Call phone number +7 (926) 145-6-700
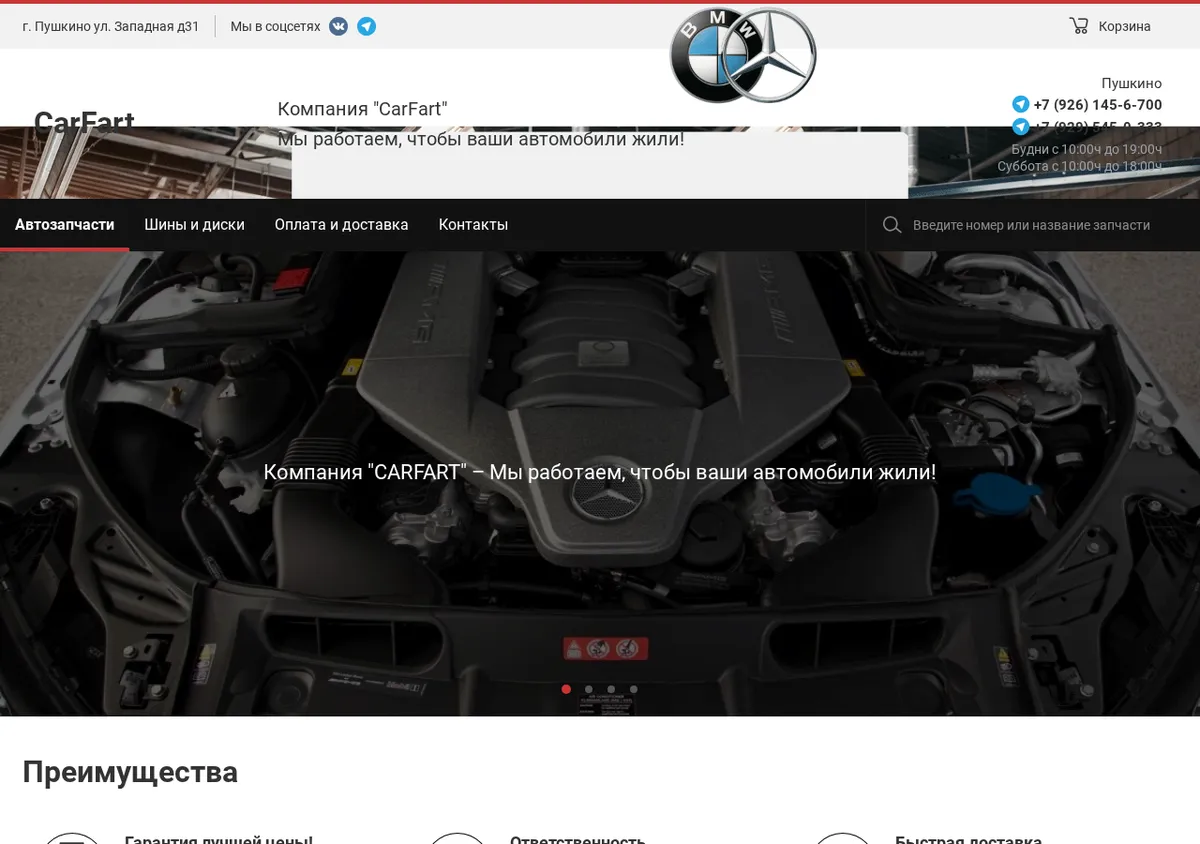The image size is (1200, 844). tap(1097, 104)
